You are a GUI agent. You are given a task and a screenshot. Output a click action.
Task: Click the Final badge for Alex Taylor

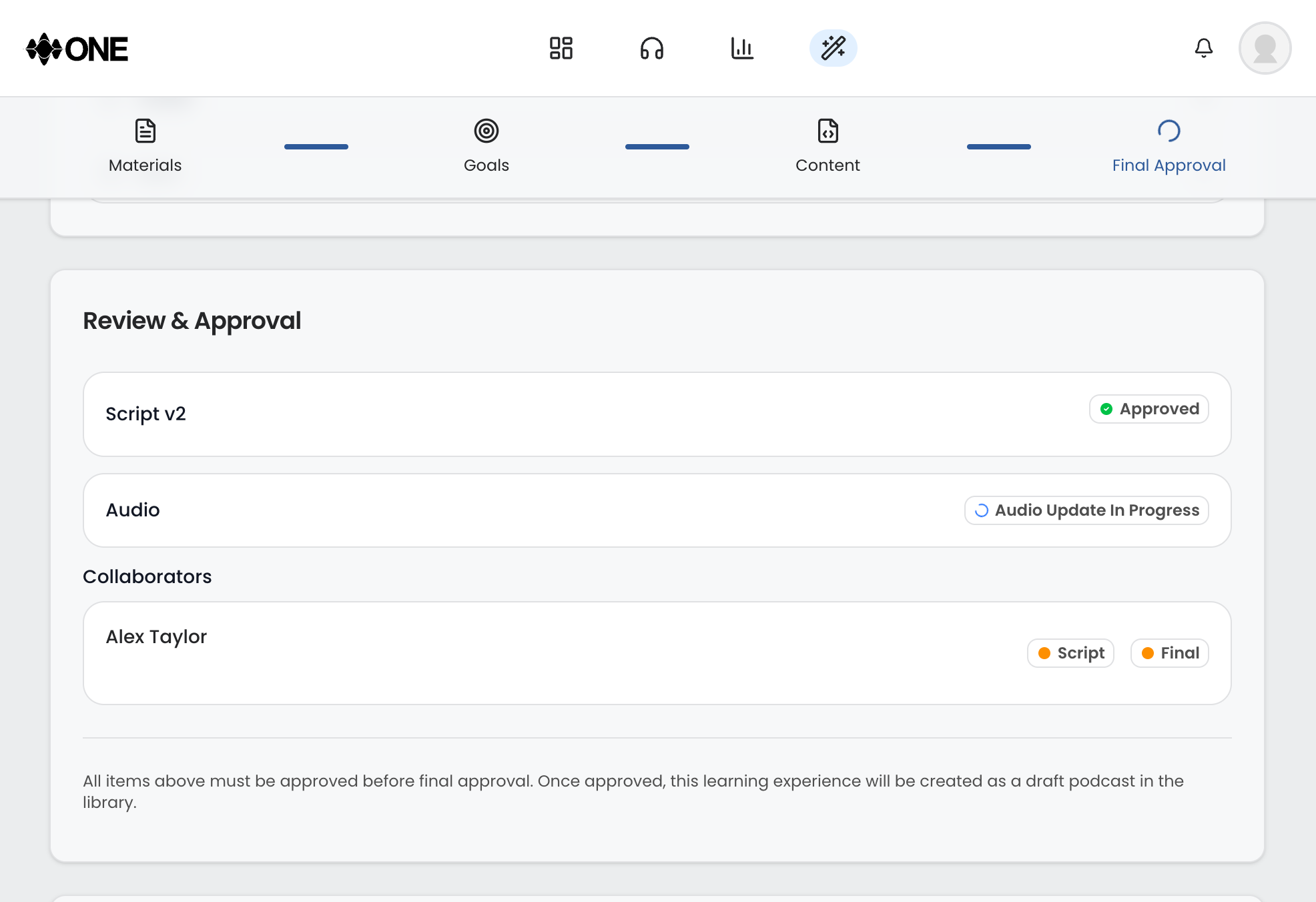pos(1169,653)
